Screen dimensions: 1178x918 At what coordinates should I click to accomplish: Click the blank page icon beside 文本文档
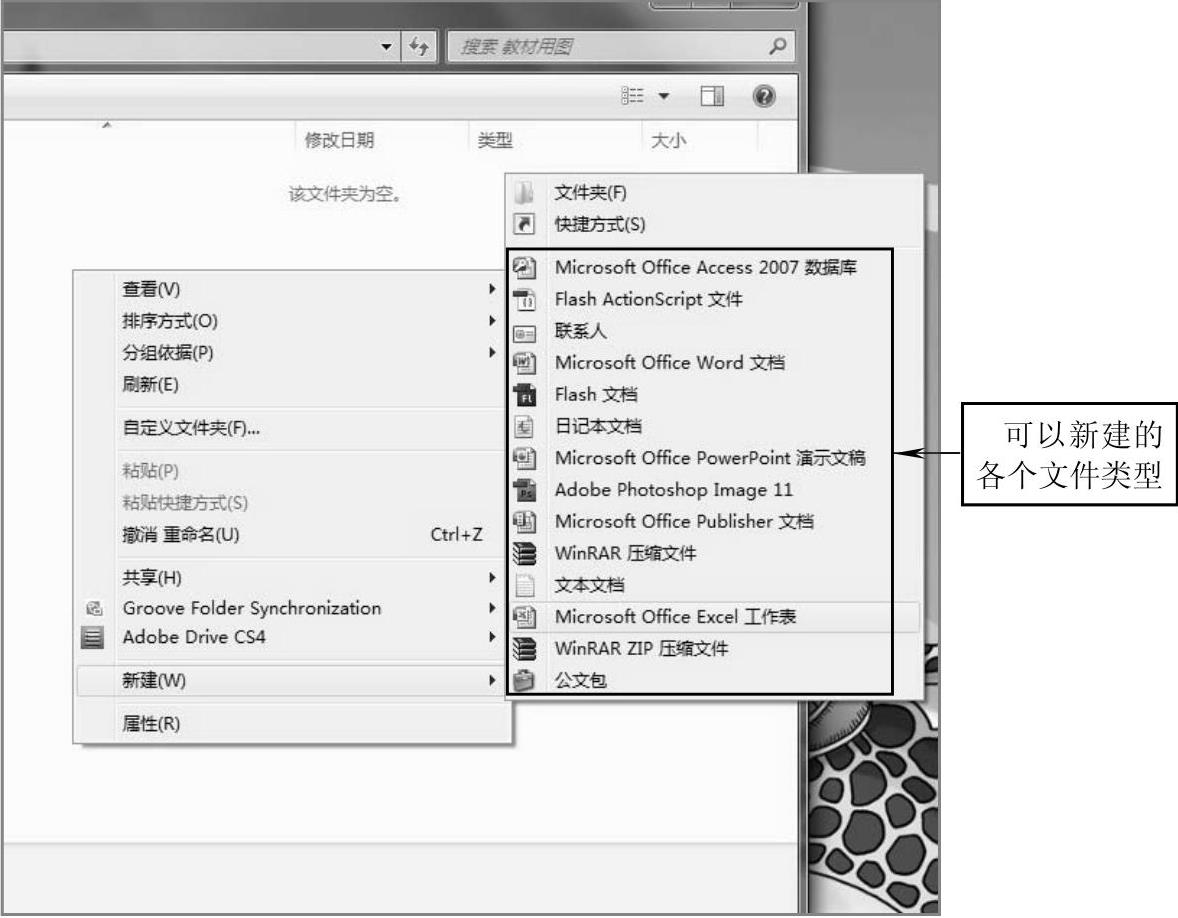point(524,584)
